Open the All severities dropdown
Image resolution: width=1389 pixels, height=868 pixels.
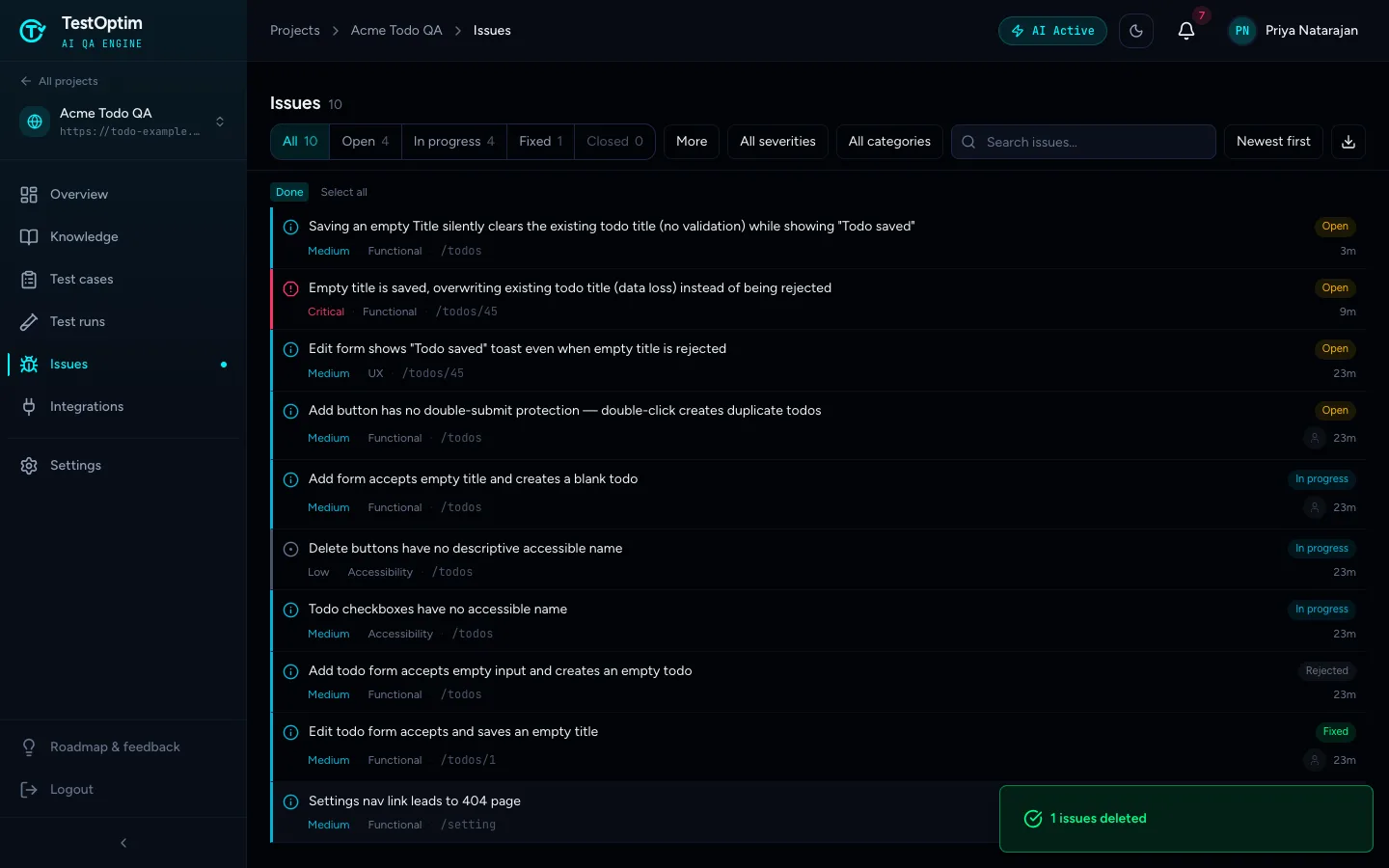777,142
